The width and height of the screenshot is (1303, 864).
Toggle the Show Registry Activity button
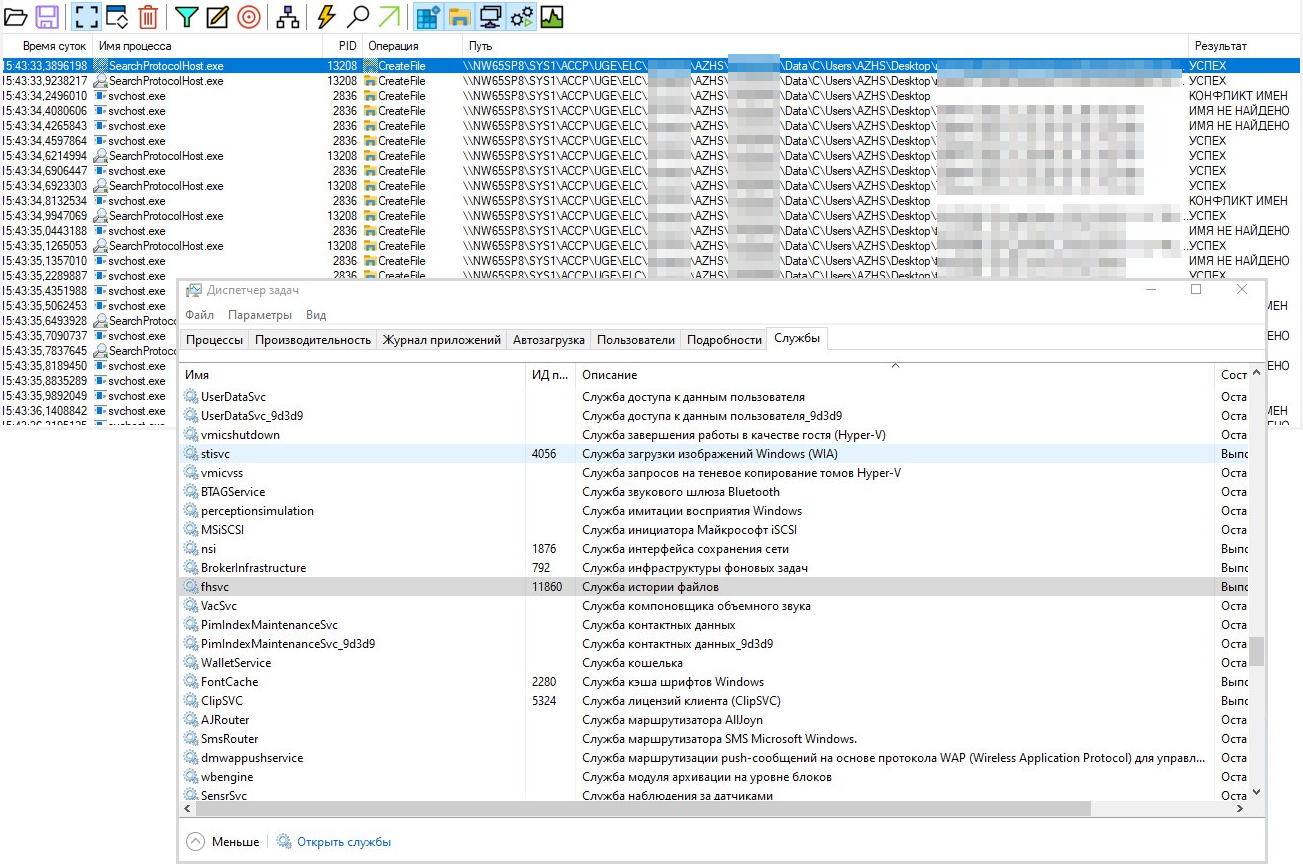coord(428,16)
